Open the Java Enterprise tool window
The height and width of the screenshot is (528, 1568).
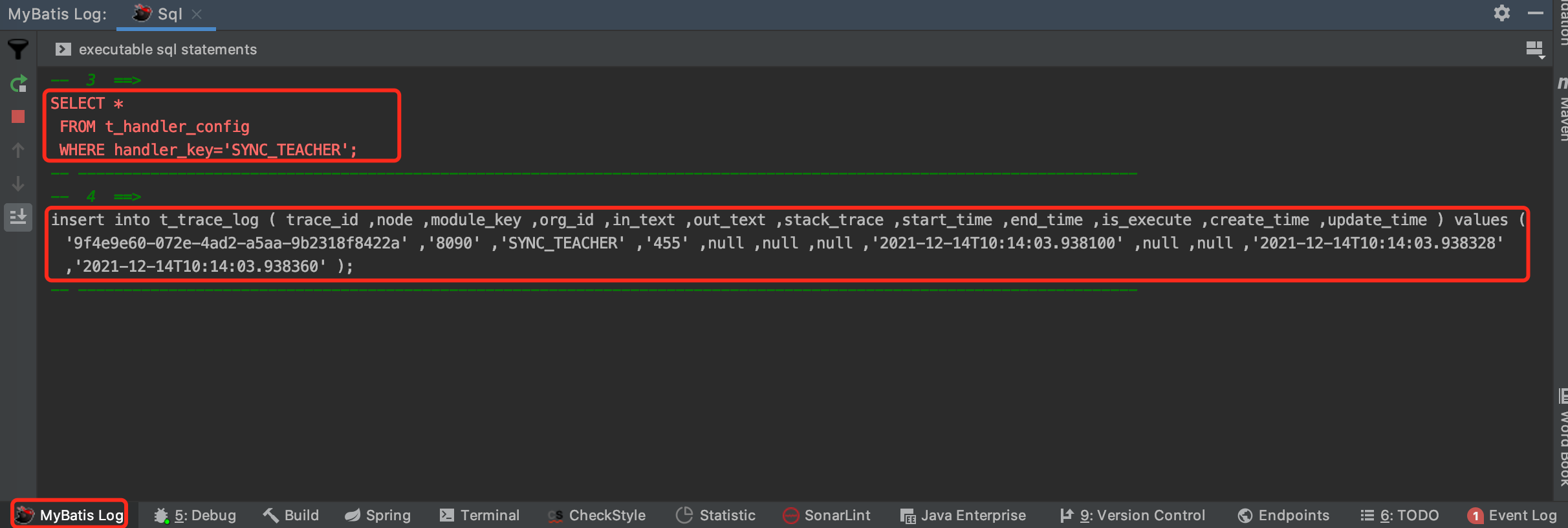pos(963,515)
